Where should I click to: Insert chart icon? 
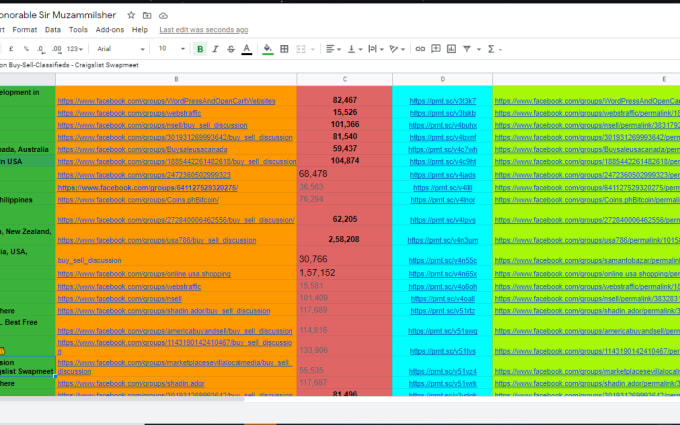451,49
